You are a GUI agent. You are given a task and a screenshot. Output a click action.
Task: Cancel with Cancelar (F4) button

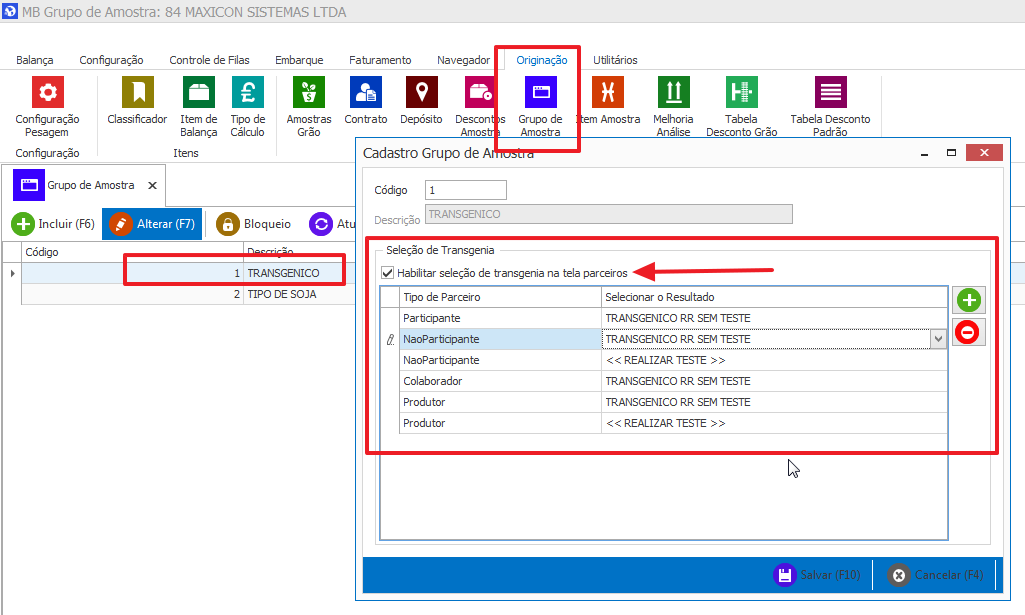click(935, 575)
